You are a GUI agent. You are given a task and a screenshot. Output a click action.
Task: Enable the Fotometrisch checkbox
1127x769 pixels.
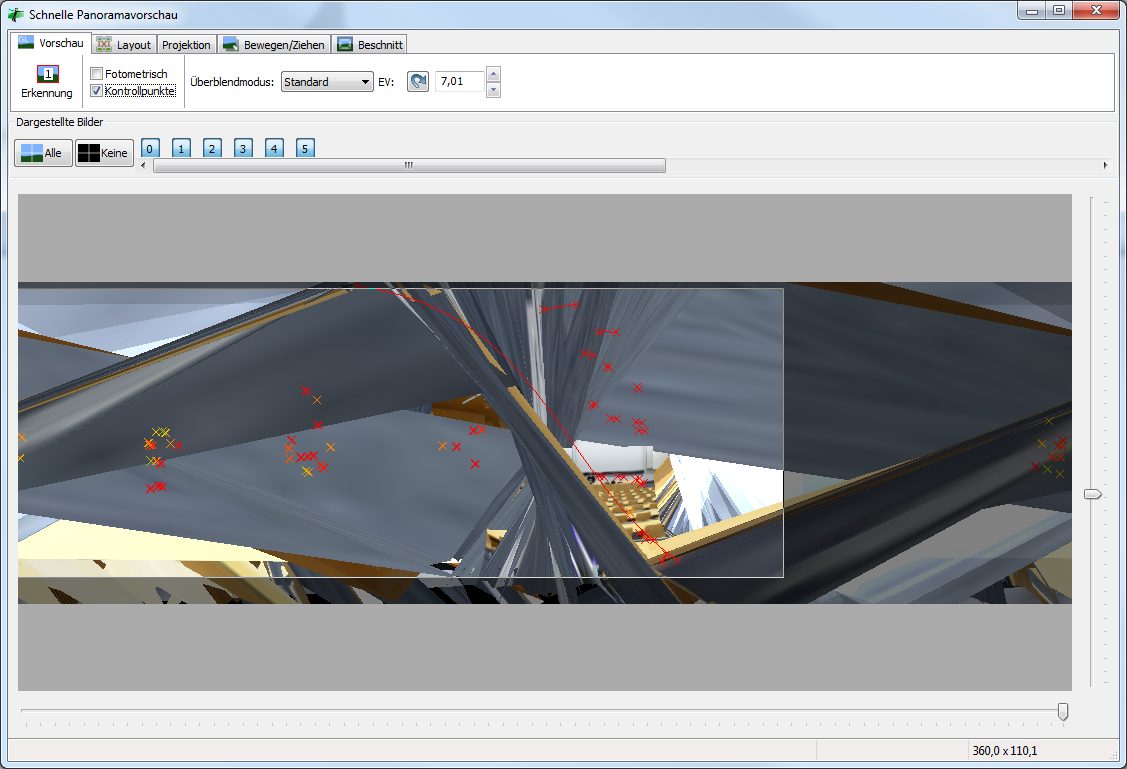pos(97,74)
